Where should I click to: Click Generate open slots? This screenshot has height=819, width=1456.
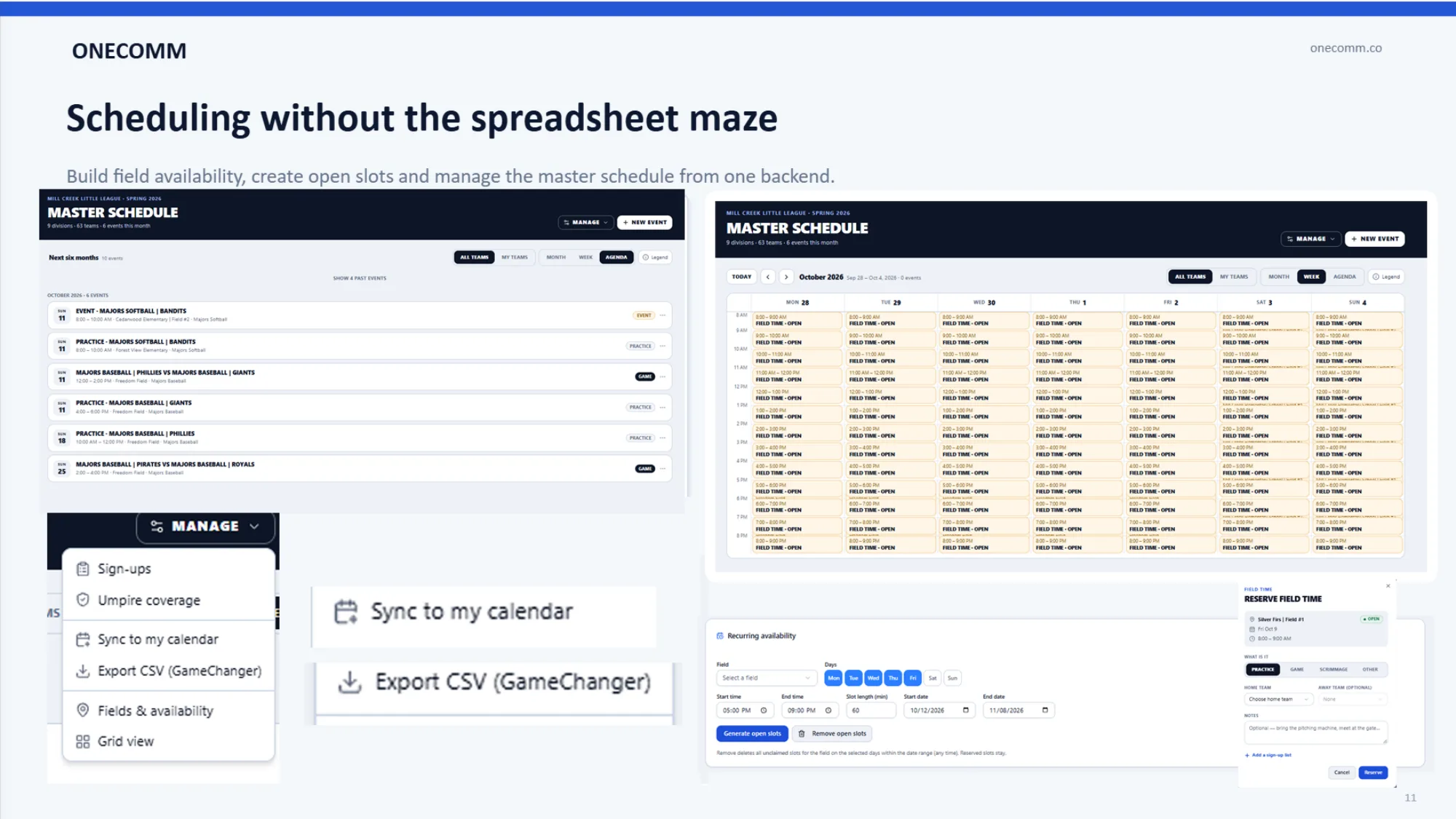(752, 734)
